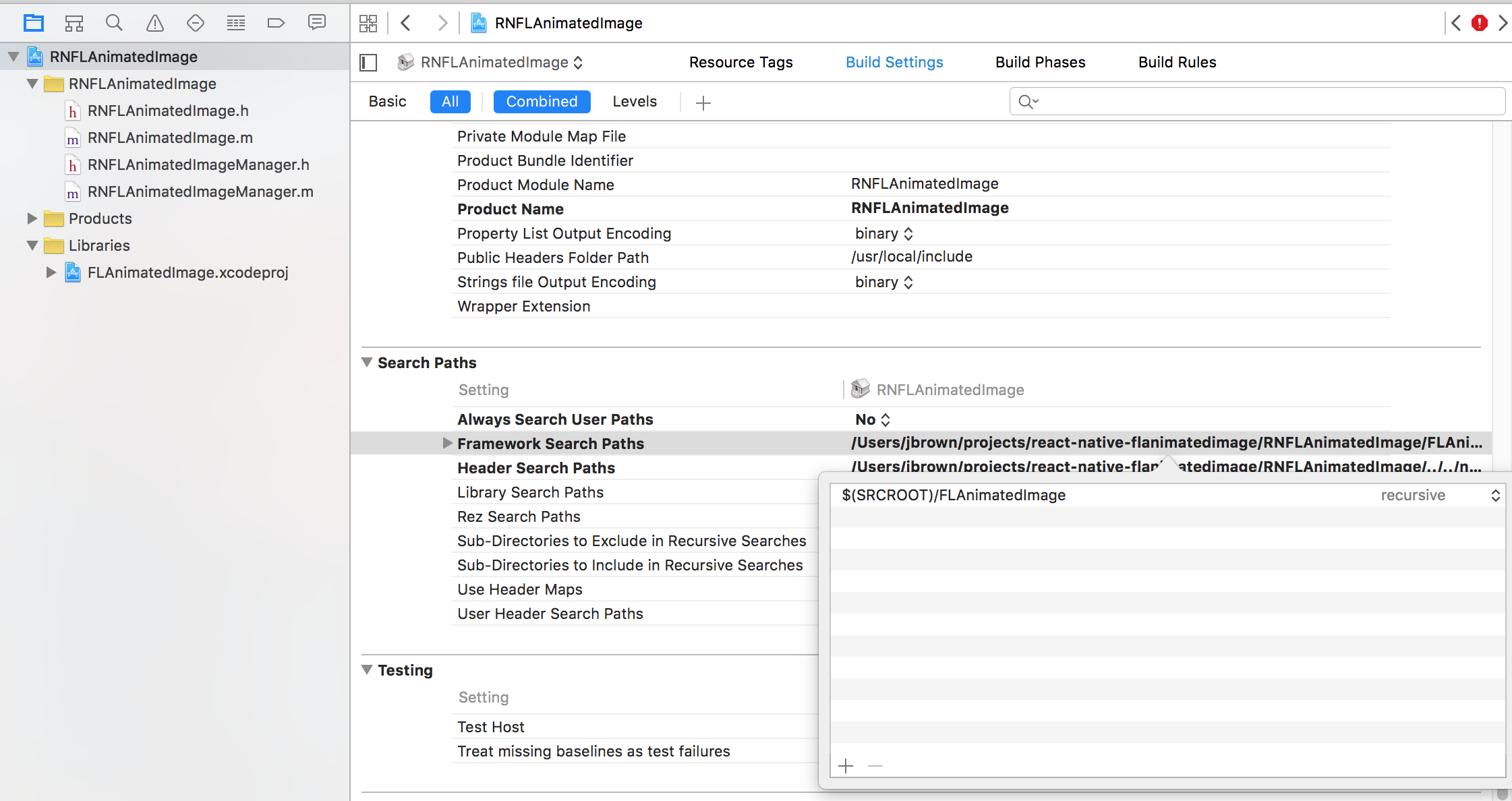The height and width of the screenshot is (801, 1512).
Task: Collapse the Search Paths section
Action: [367, 362]
